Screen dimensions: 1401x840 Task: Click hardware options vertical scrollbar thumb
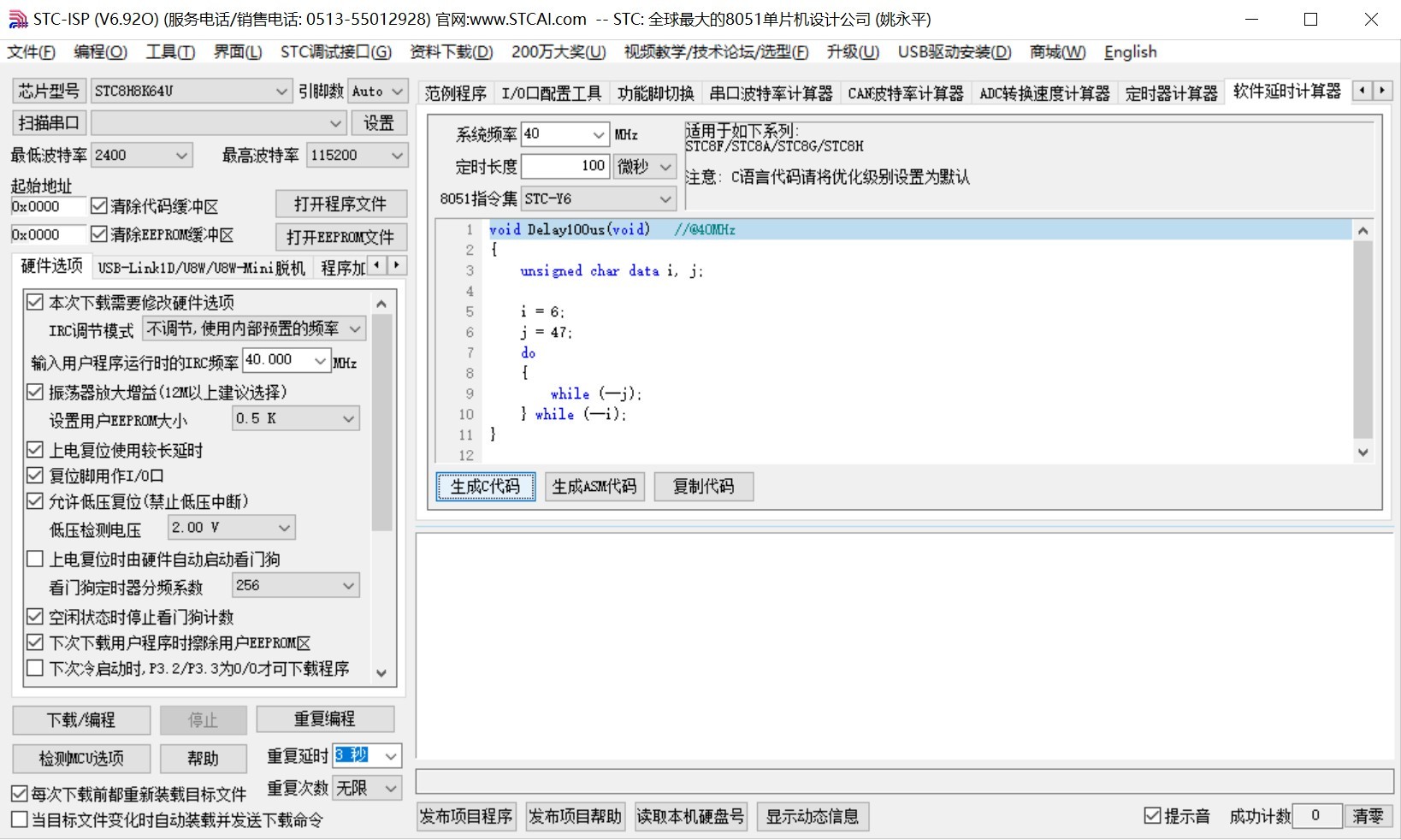[x=381, y=423]
